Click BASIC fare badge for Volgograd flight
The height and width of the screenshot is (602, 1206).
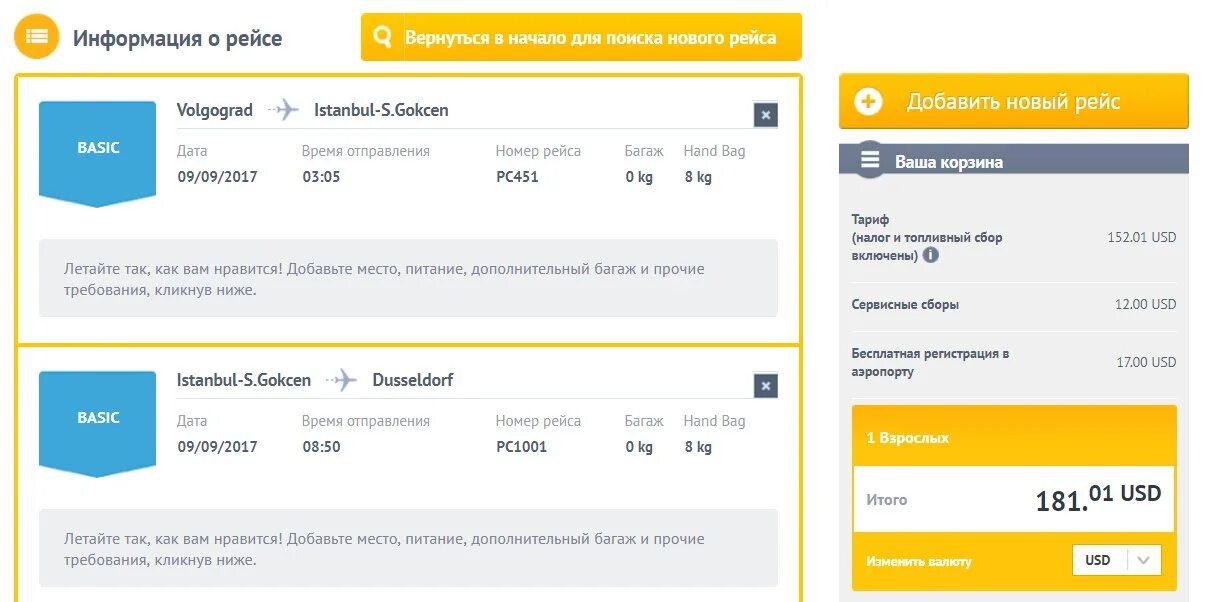[x=98, y=150]
